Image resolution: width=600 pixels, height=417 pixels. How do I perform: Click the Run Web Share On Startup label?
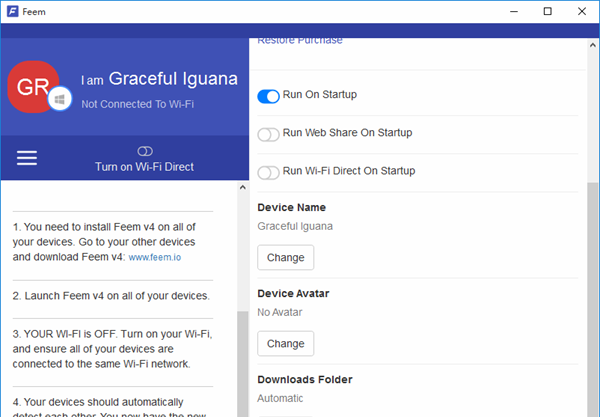[x=347, y=133]
